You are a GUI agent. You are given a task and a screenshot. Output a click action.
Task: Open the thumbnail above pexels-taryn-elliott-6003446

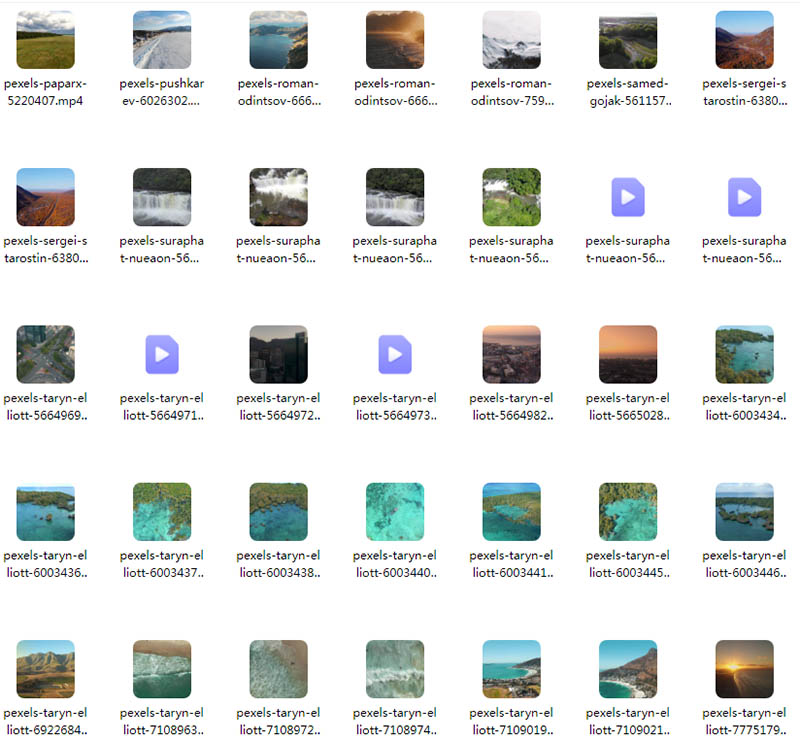pos(744,512)
